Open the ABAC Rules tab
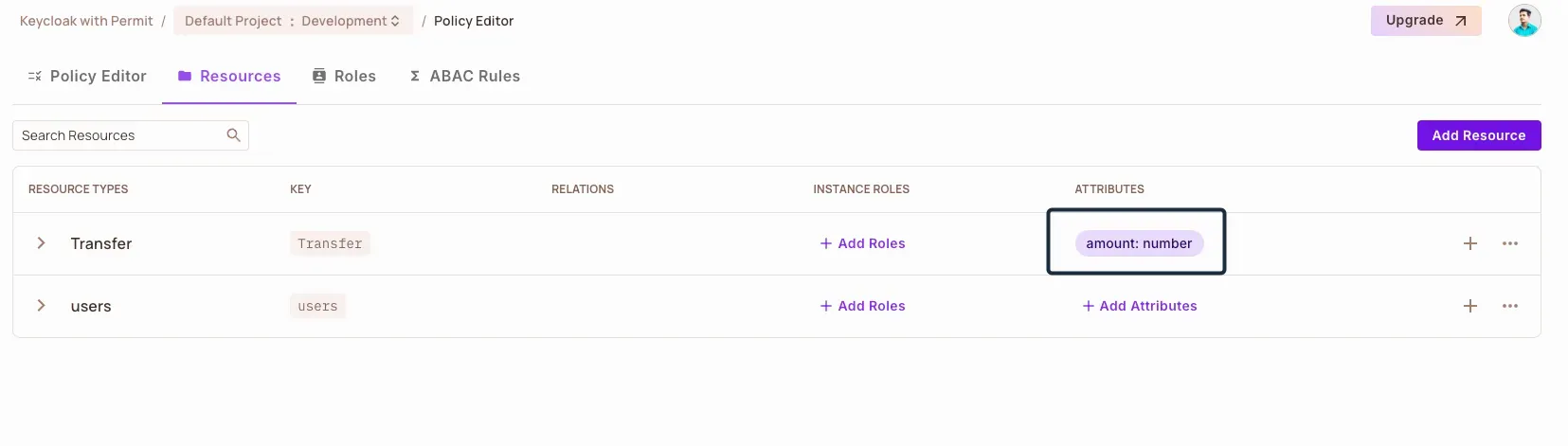Image resolution: width=1568 pixels, height=446 pixels. 465,76
